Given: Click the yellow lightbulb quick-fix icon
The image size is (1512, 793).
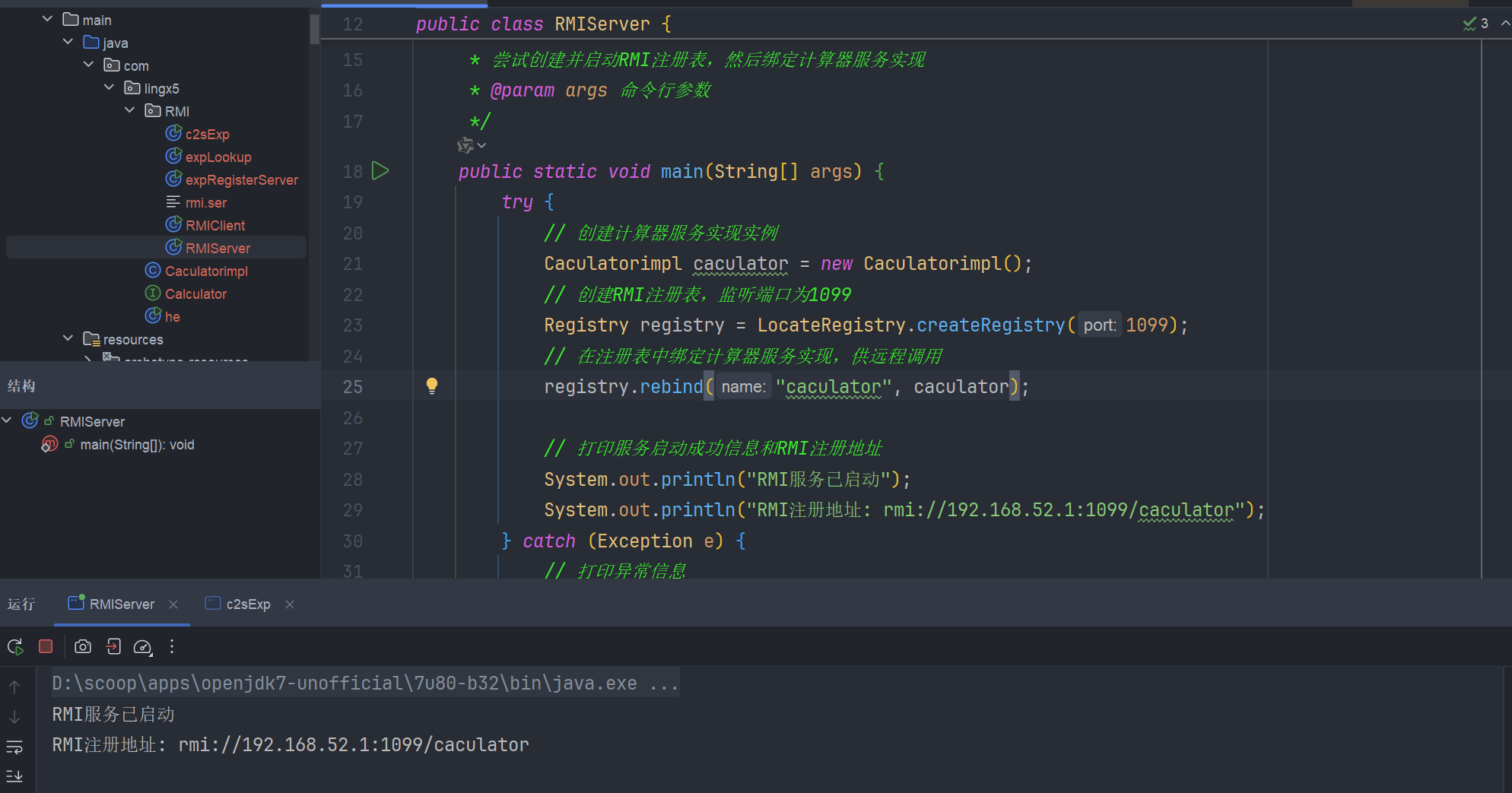Looking at the screenshot, I should coord(432,385).
